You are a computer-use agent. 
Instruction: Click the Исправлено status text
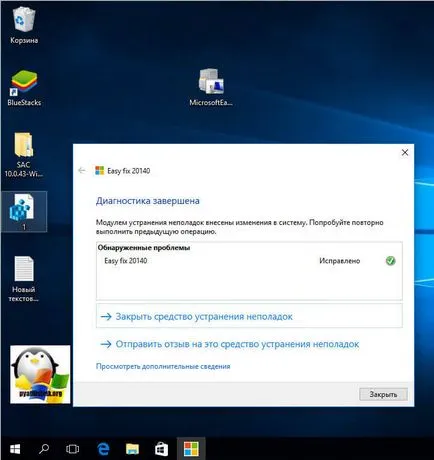pyautogui.click(x=339, y=261)
